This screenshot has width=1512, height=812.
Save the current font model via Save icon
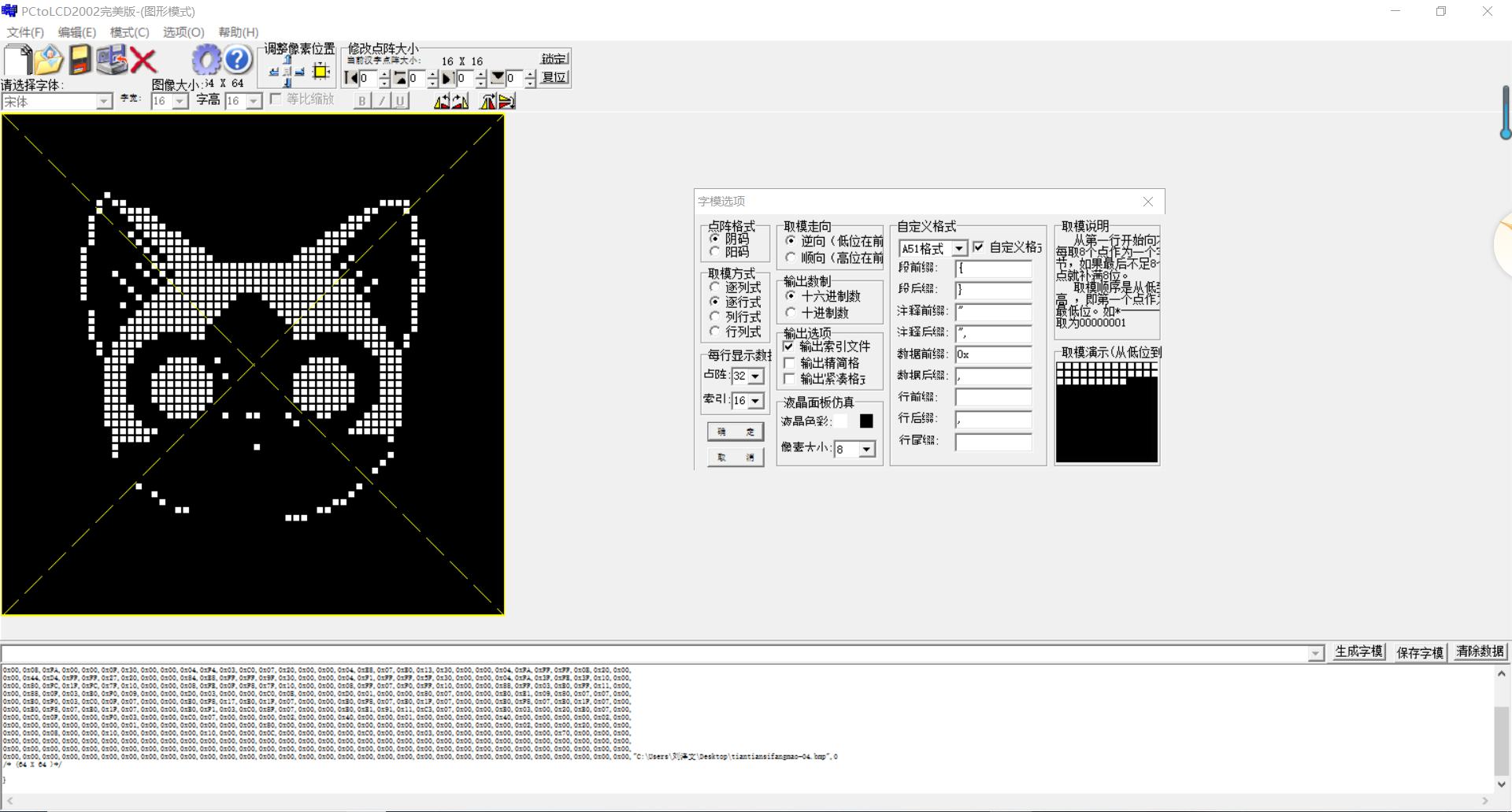coord(79,60)
